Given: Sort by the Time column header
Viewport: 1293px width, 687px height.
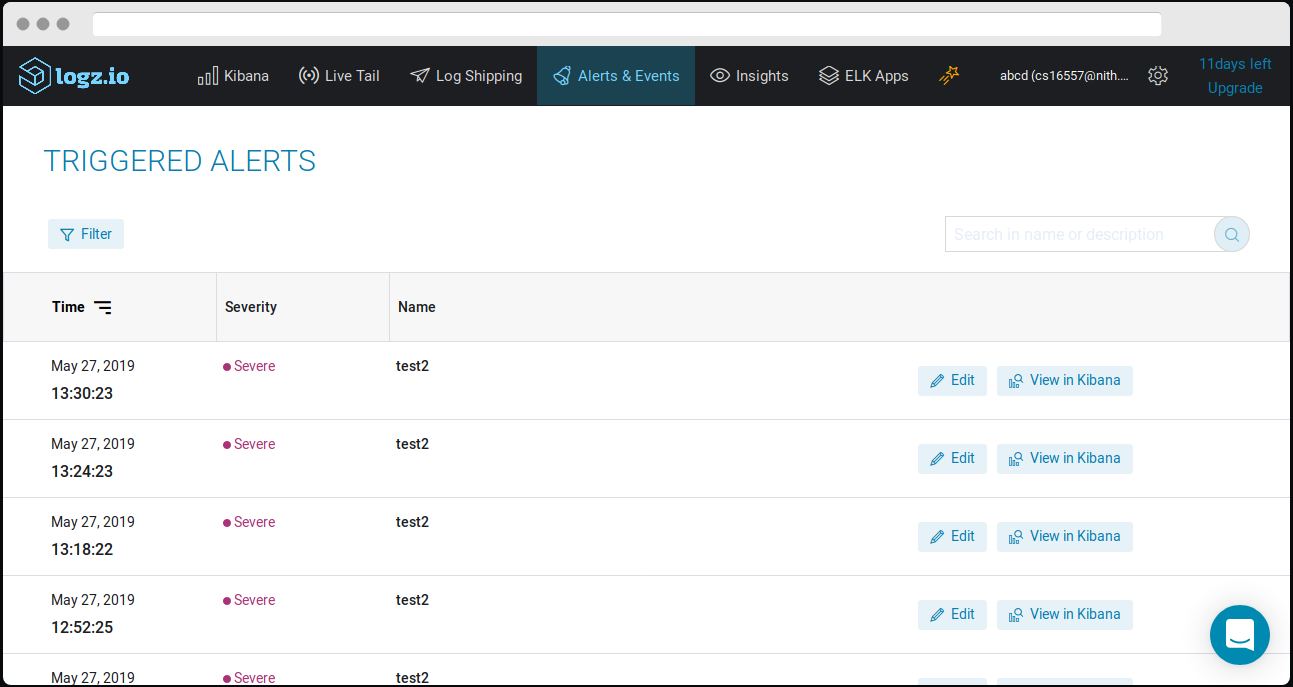Looking at the screenshot, I should [68, 307].
